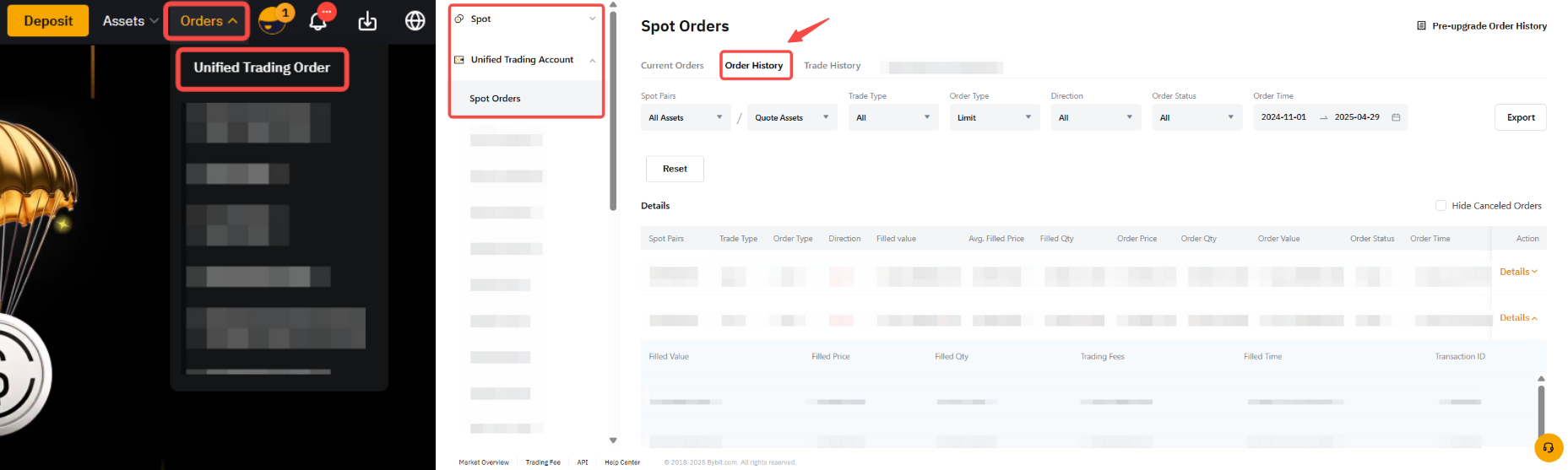This screenshot has width=1568, height=470.
Task: Open Pre-upgrade Order History link
Action: [x=1482, y=26]
